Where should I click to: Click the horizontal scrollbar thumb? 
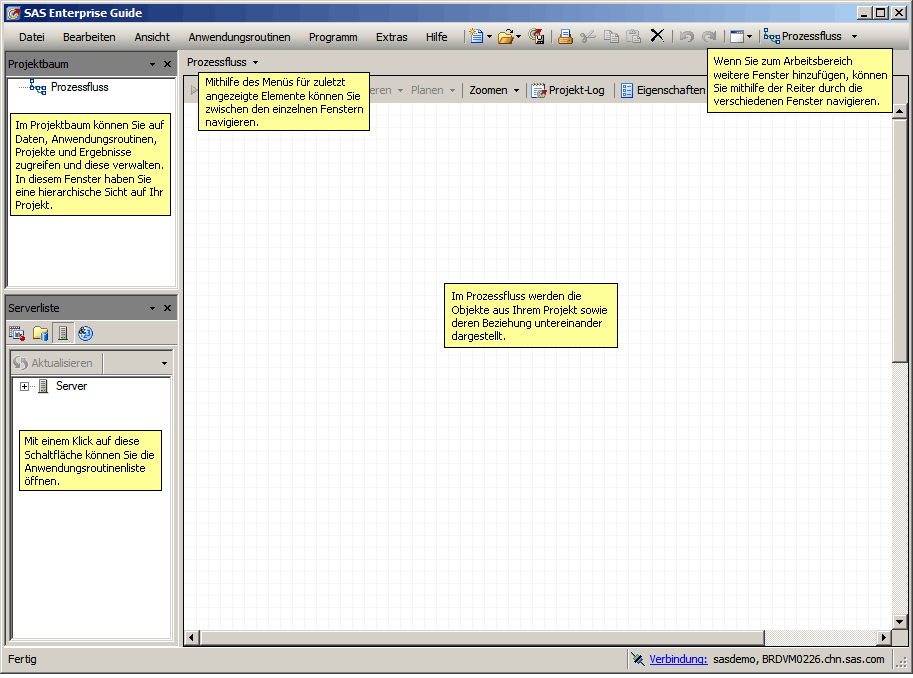[x=482, y=638]
